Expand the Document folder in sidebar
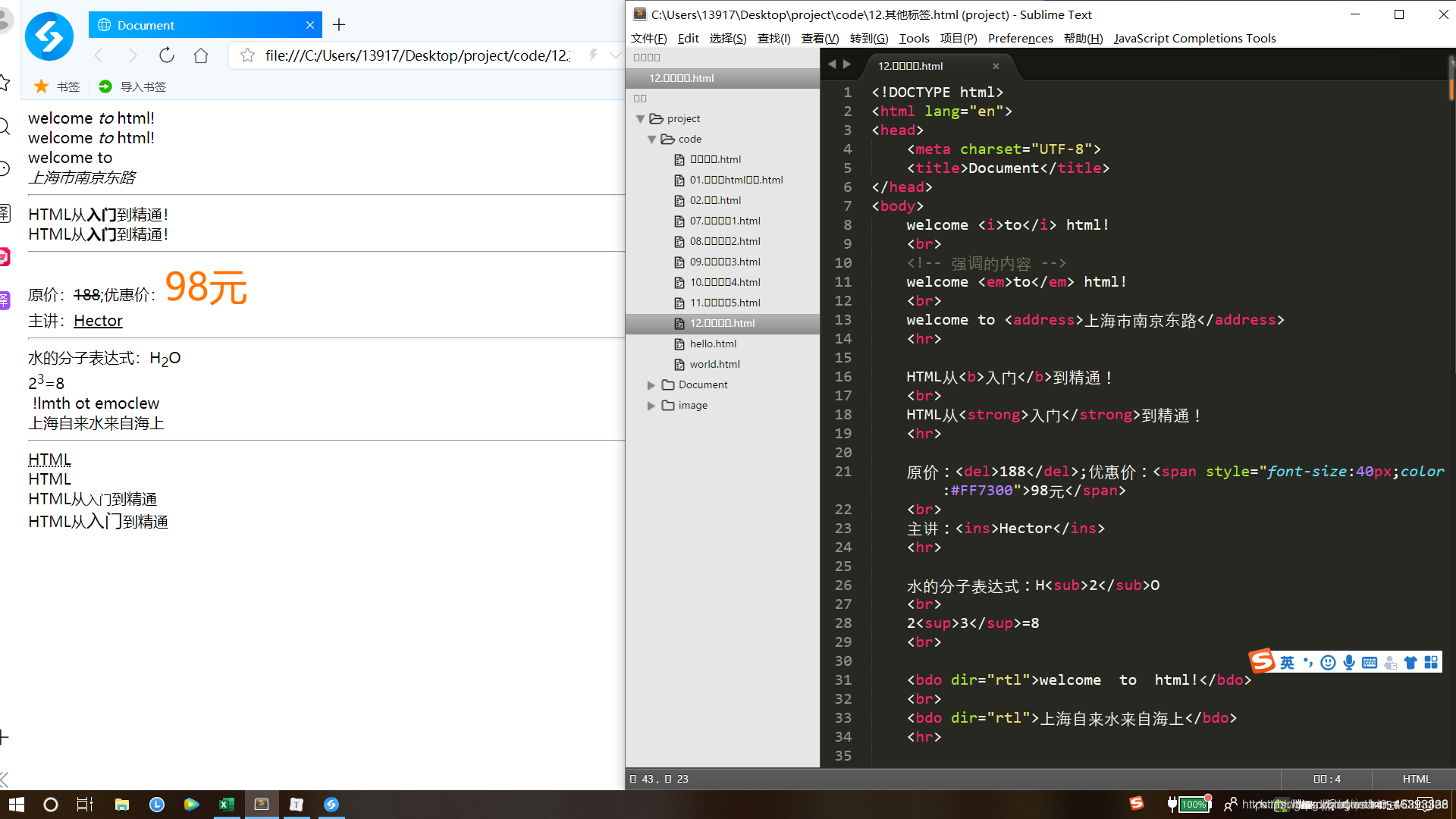Image resolution: width=1456 pixels, height=819 pixels. coord(651,385)
